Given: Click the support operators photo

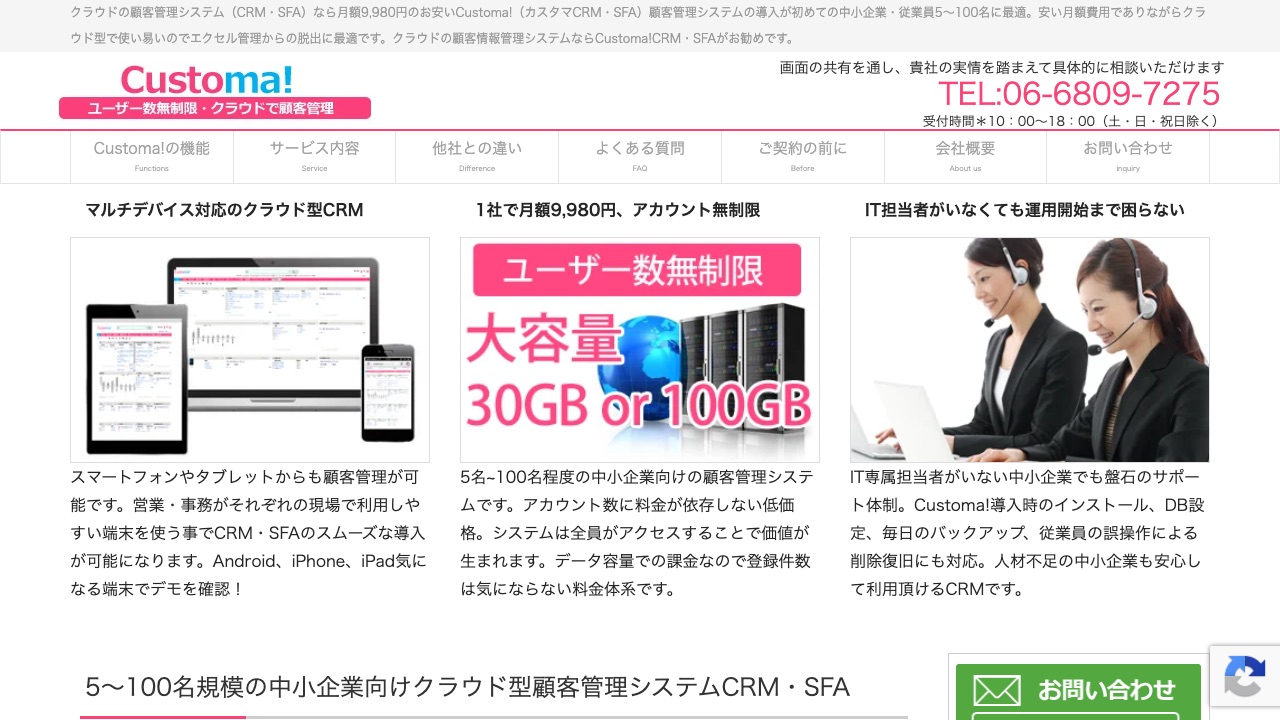Looking at the screenshot, I should (1030, 350).
